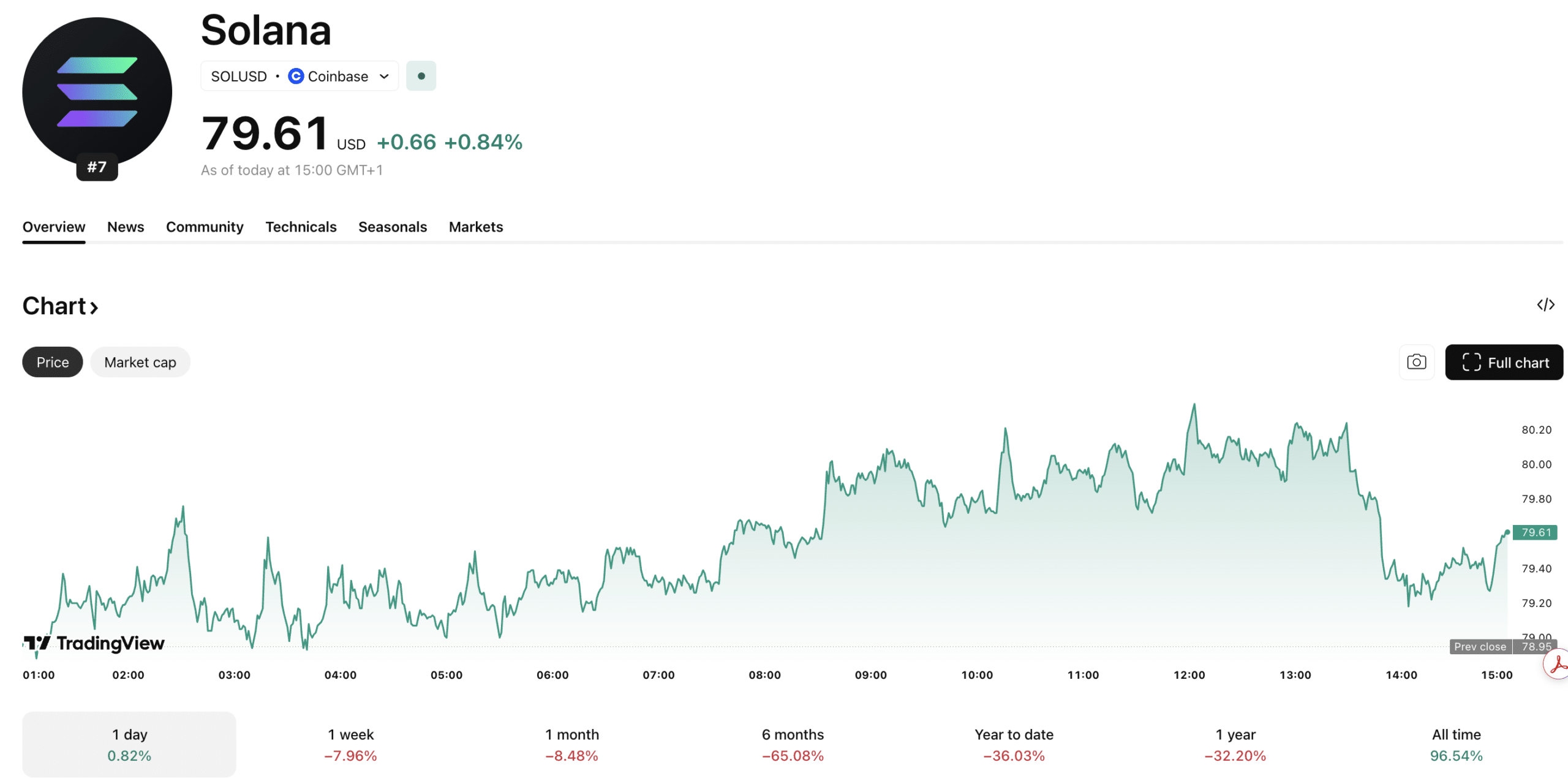Switch to the Seasonals tab
This screenshot has width=1568, height=778.
tap(393, 227)
